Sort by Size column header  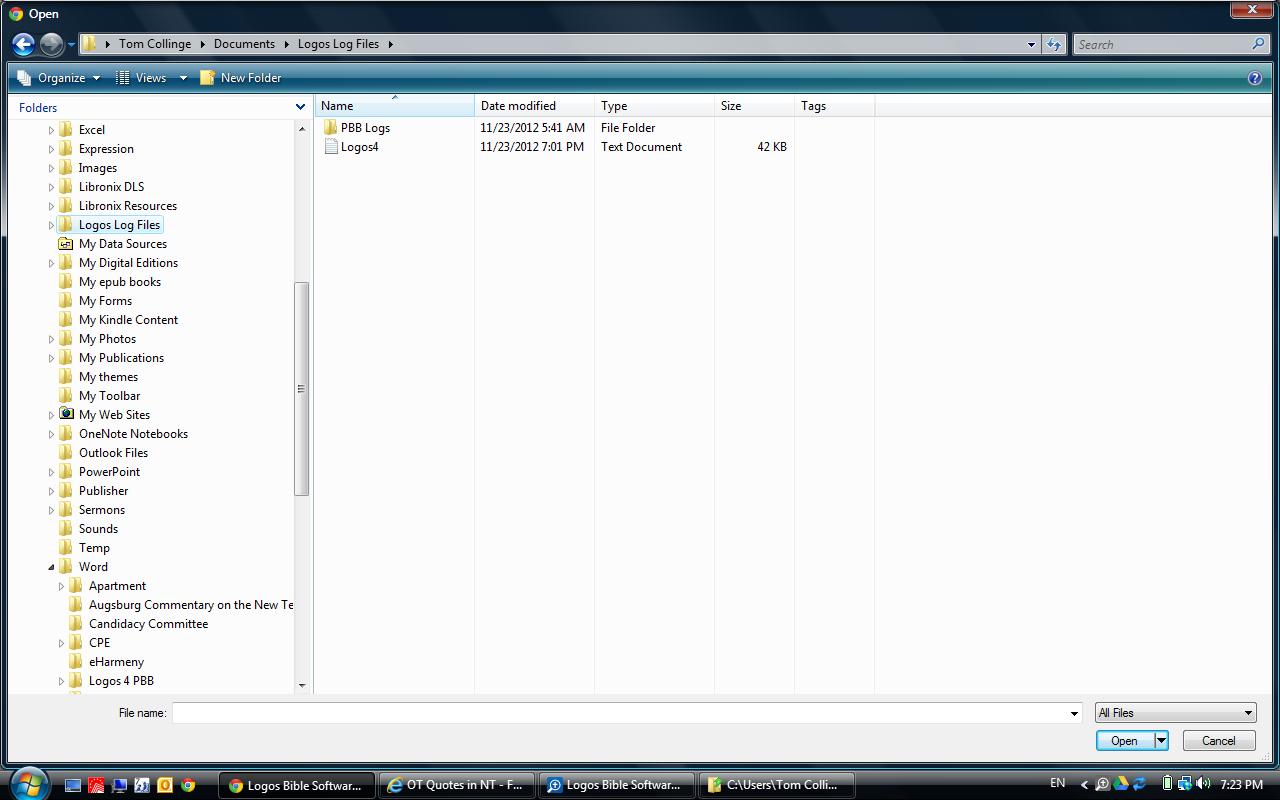[x=754, y=106]
